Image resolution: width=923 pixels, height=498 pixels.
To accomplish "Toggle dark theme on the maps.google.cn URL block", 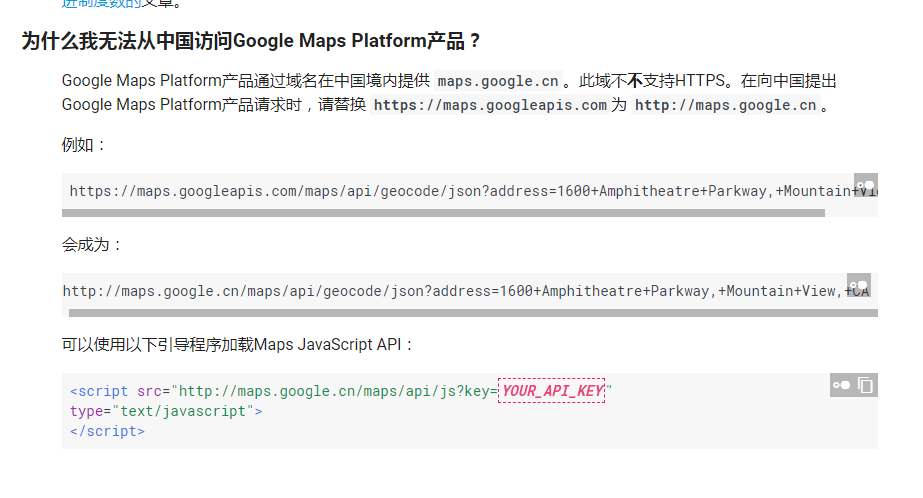I will (x=859, y=284).
